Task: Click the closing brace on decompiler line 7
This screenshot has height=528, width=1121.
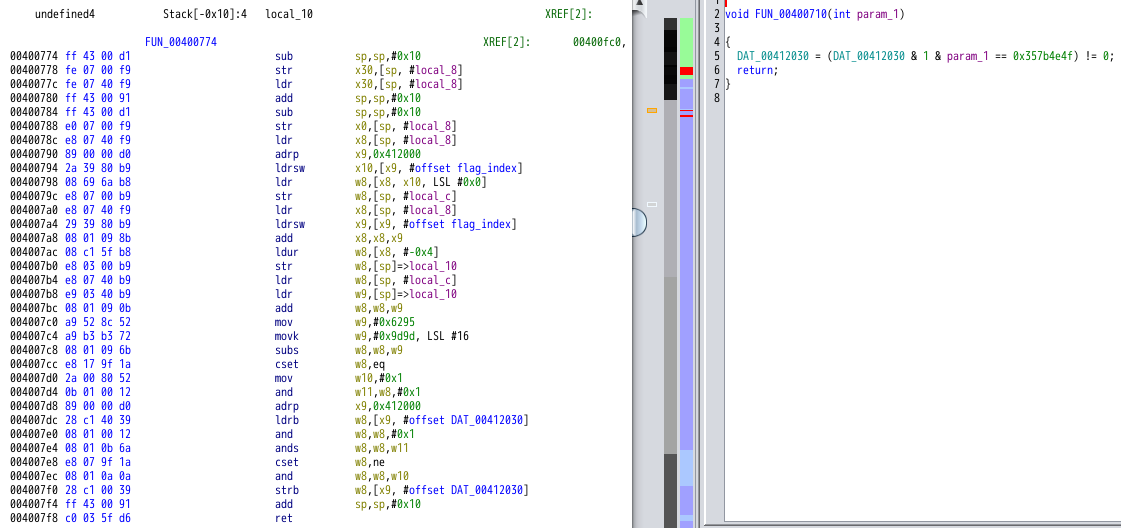Action: pos(728,84)
